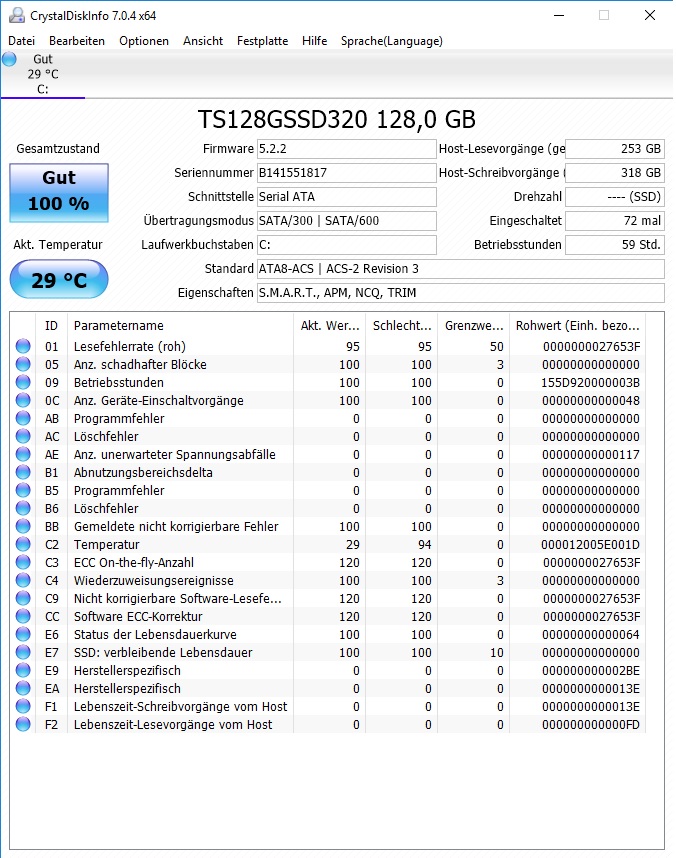Click status icon of row AE Spannungsabfälle
The image size is (676, 858).
pos(23,455)
